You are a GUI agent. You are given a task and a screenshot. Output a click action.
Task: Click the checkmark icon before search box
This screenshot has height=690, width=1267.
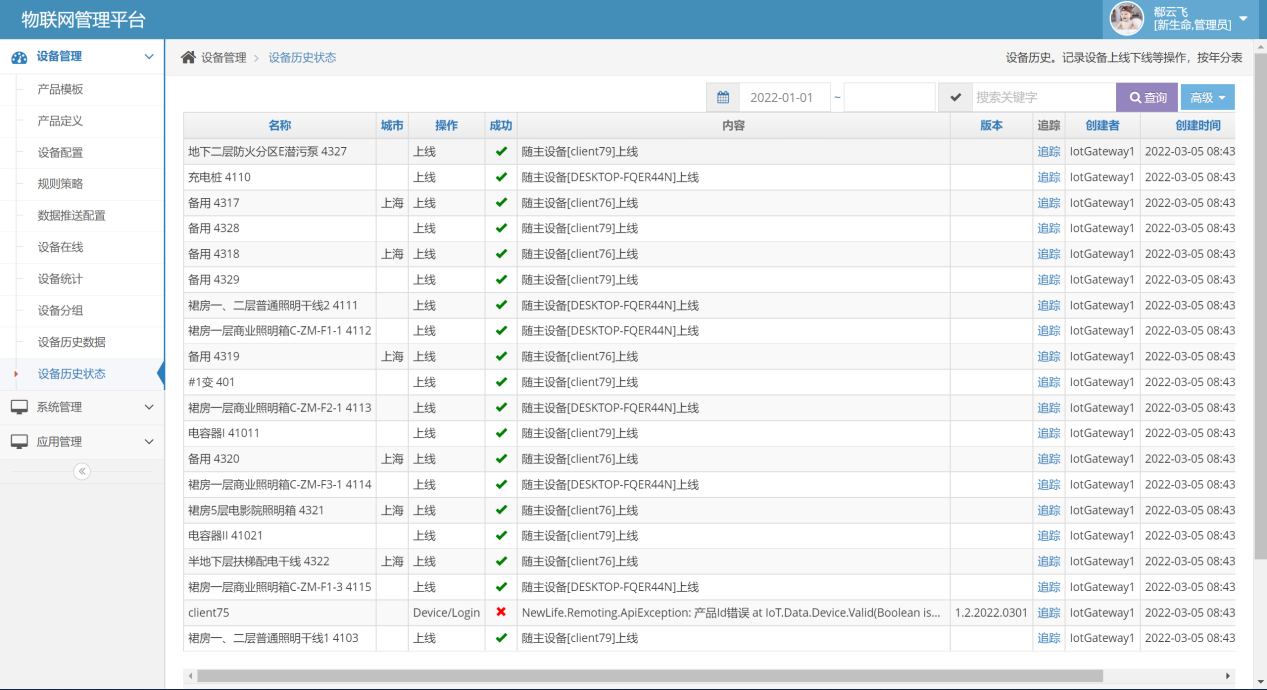pos(955,97)
